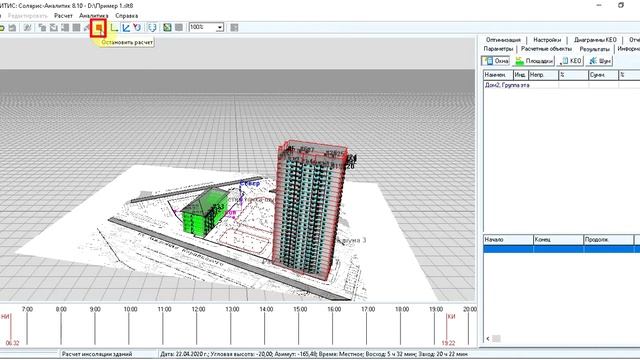Switch to the Настройки tab
The height and width of the screenshot is (360, 640).
click(547, 40)
